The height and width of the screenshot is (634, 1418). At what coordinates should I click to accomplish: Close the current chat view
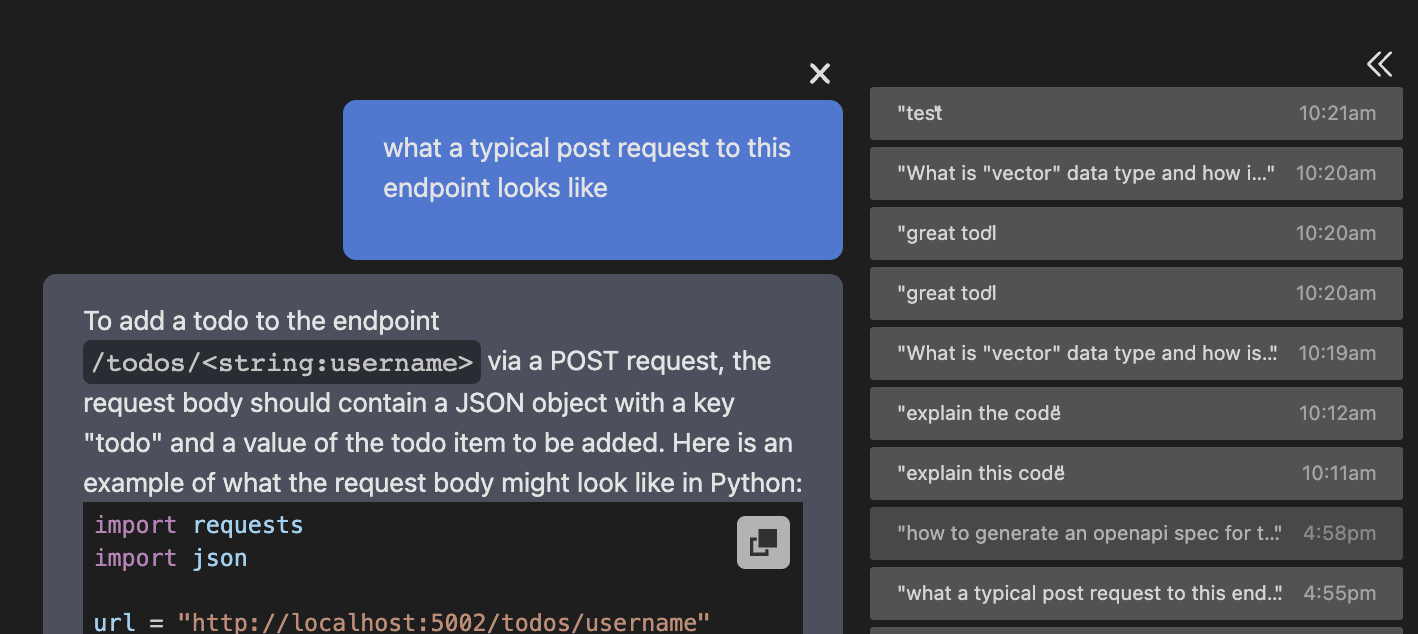(x=819, y=73)
